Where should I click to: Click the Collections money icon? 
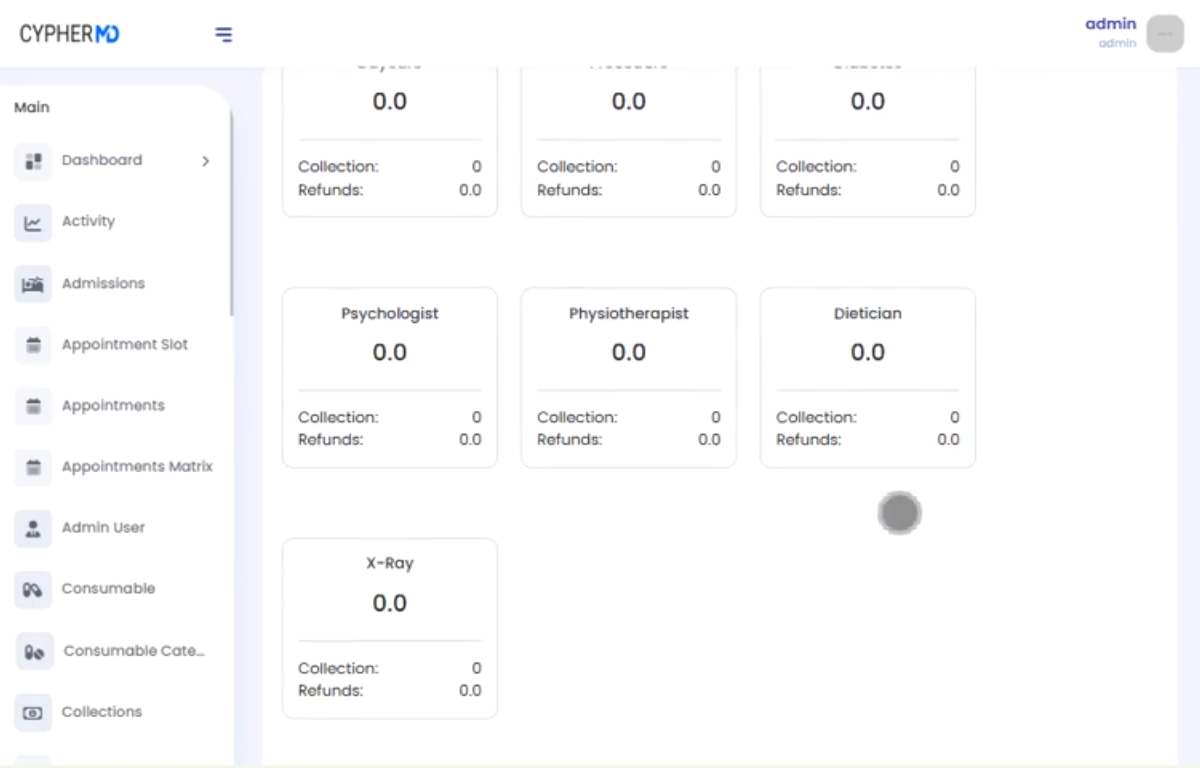click(33, 712)
